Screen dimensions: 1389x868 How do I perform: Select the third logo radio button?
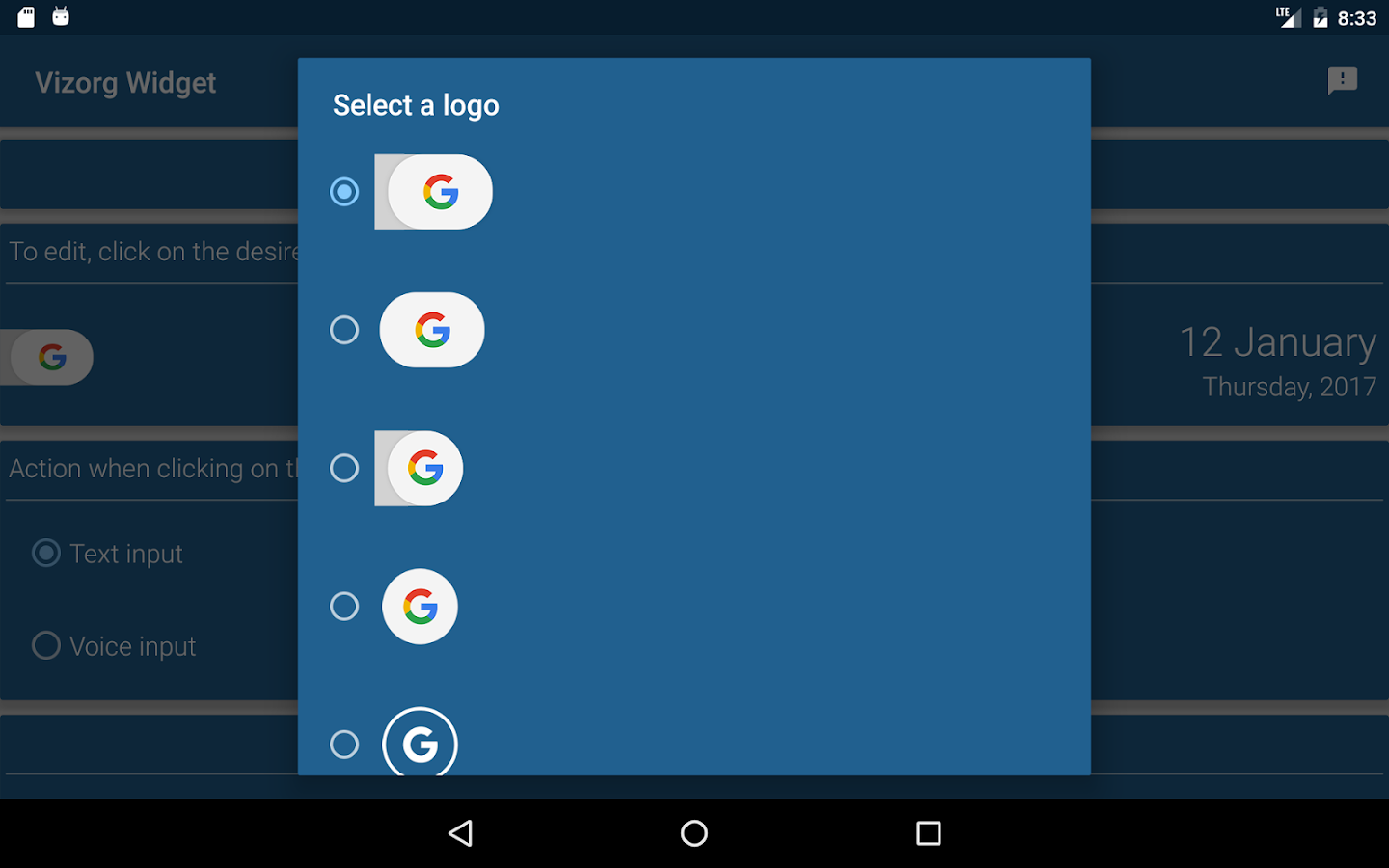[344, 468]
